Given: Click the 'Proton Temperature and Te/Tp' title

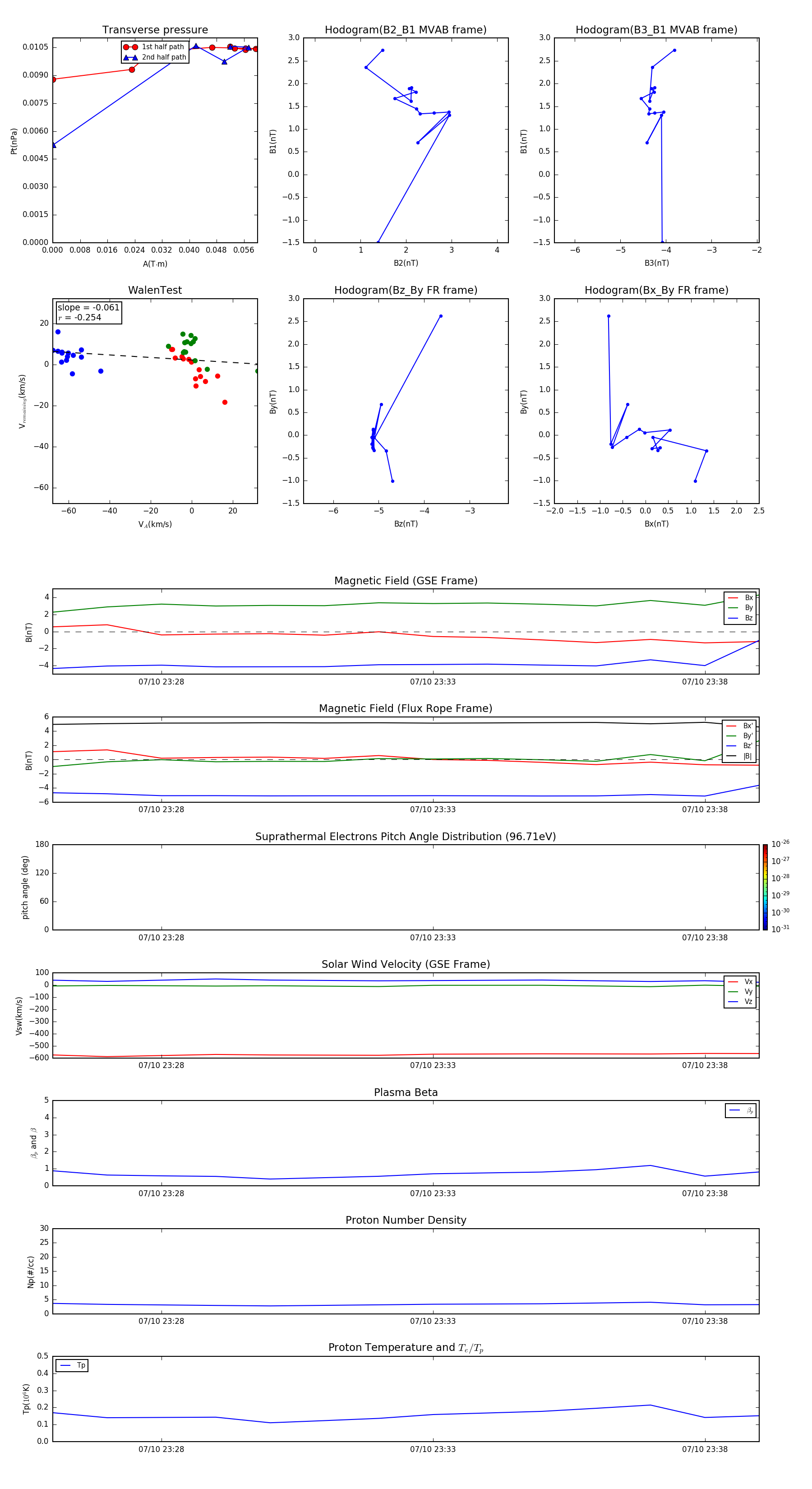Looking at the screenshot, I should tap(406, 1348).
